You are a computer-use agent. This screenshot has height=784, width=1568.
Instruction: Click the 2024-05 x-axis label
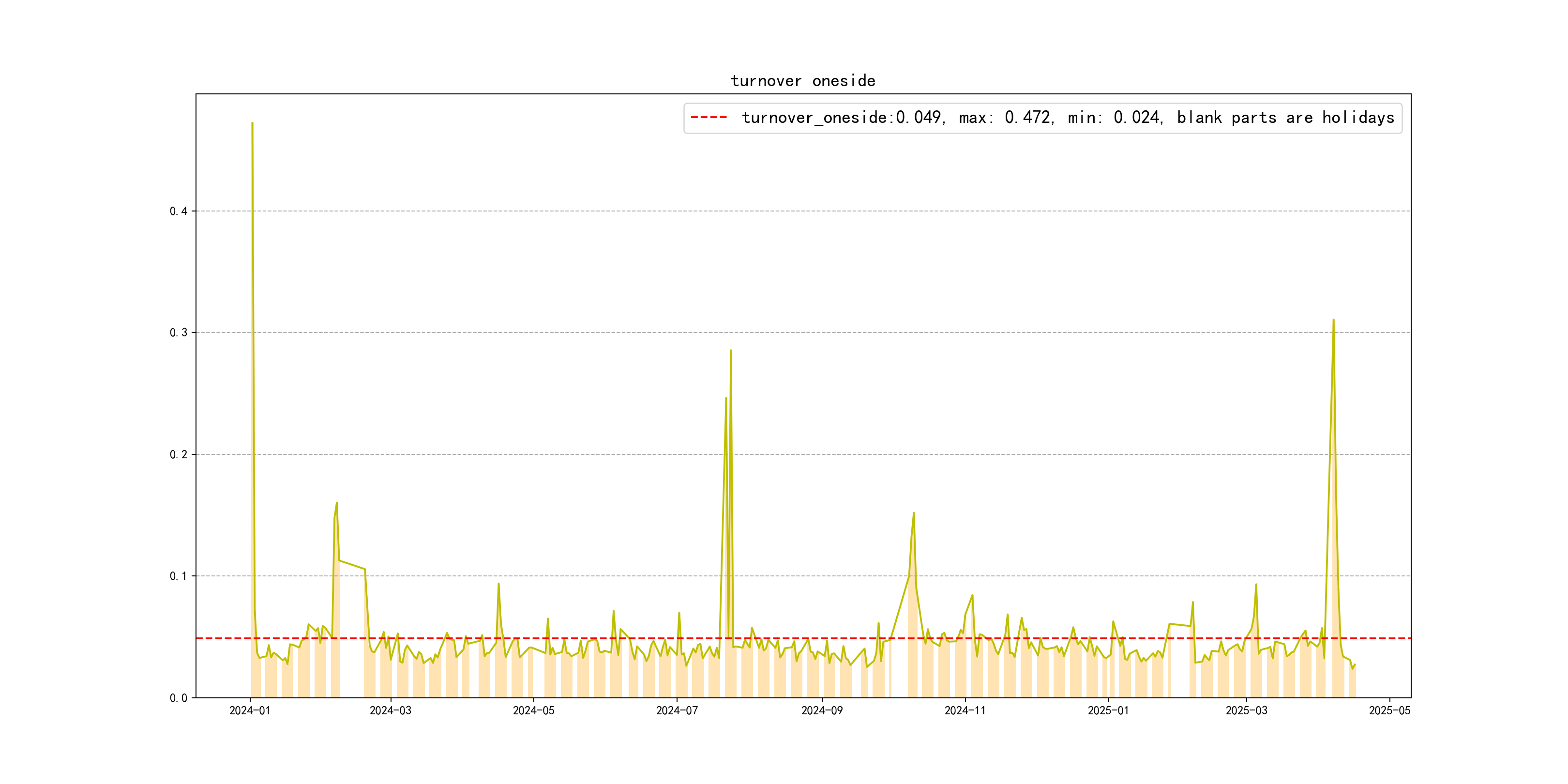tap(533, 710)
